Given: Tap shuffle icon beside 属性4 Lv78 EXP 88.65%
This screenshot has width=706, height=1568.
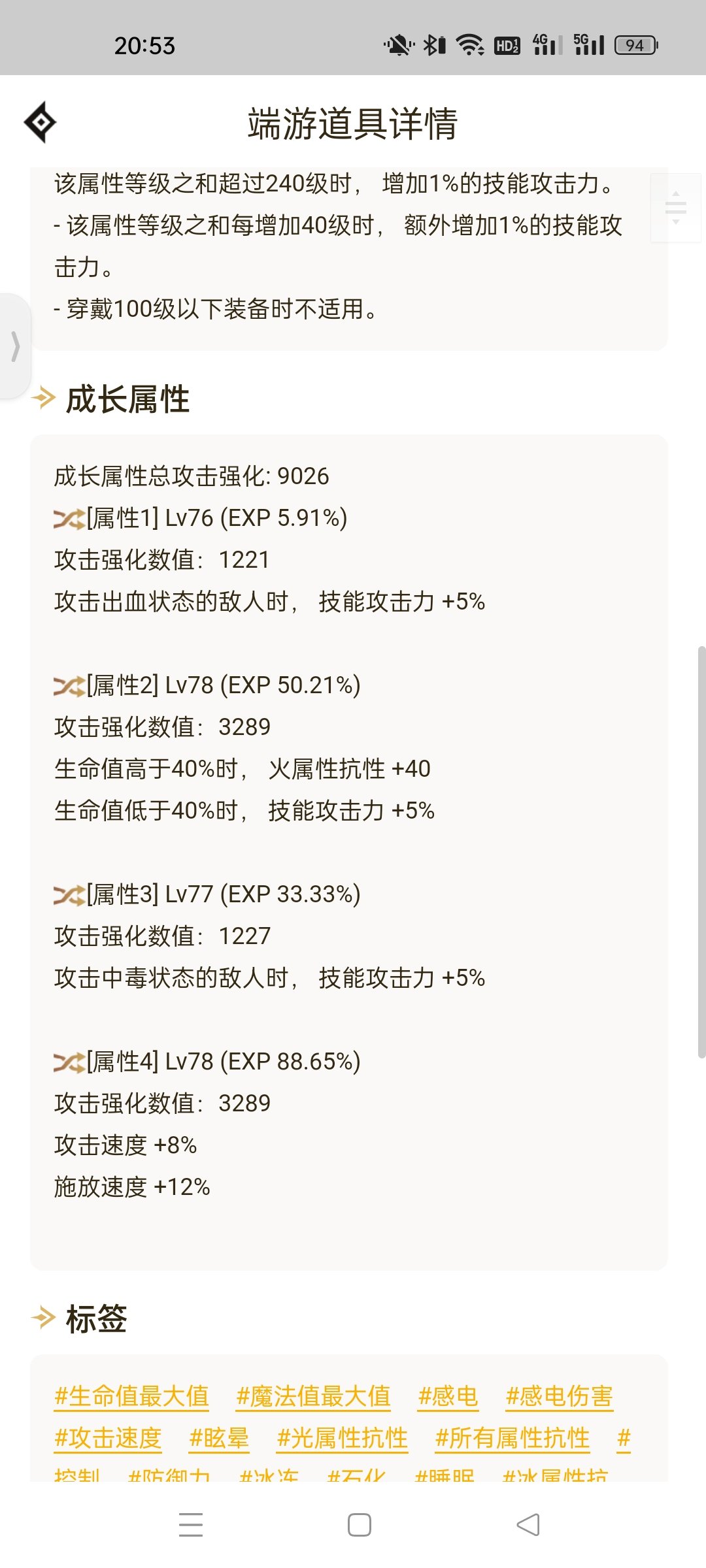Looking at the screenshot, I should coord(69,1062).
